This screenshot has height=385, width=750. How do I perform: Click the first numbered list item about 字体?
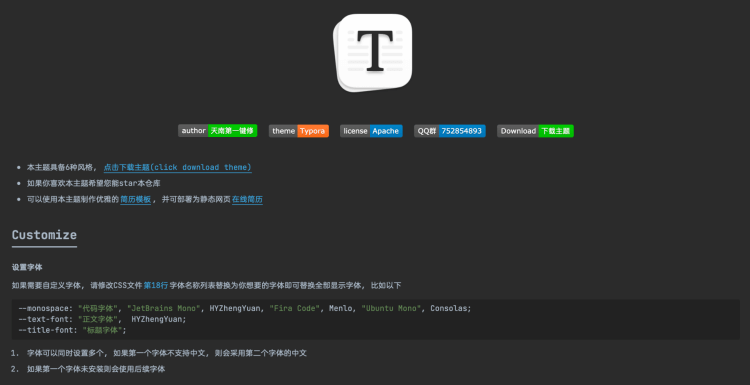[x=166, y=353]
